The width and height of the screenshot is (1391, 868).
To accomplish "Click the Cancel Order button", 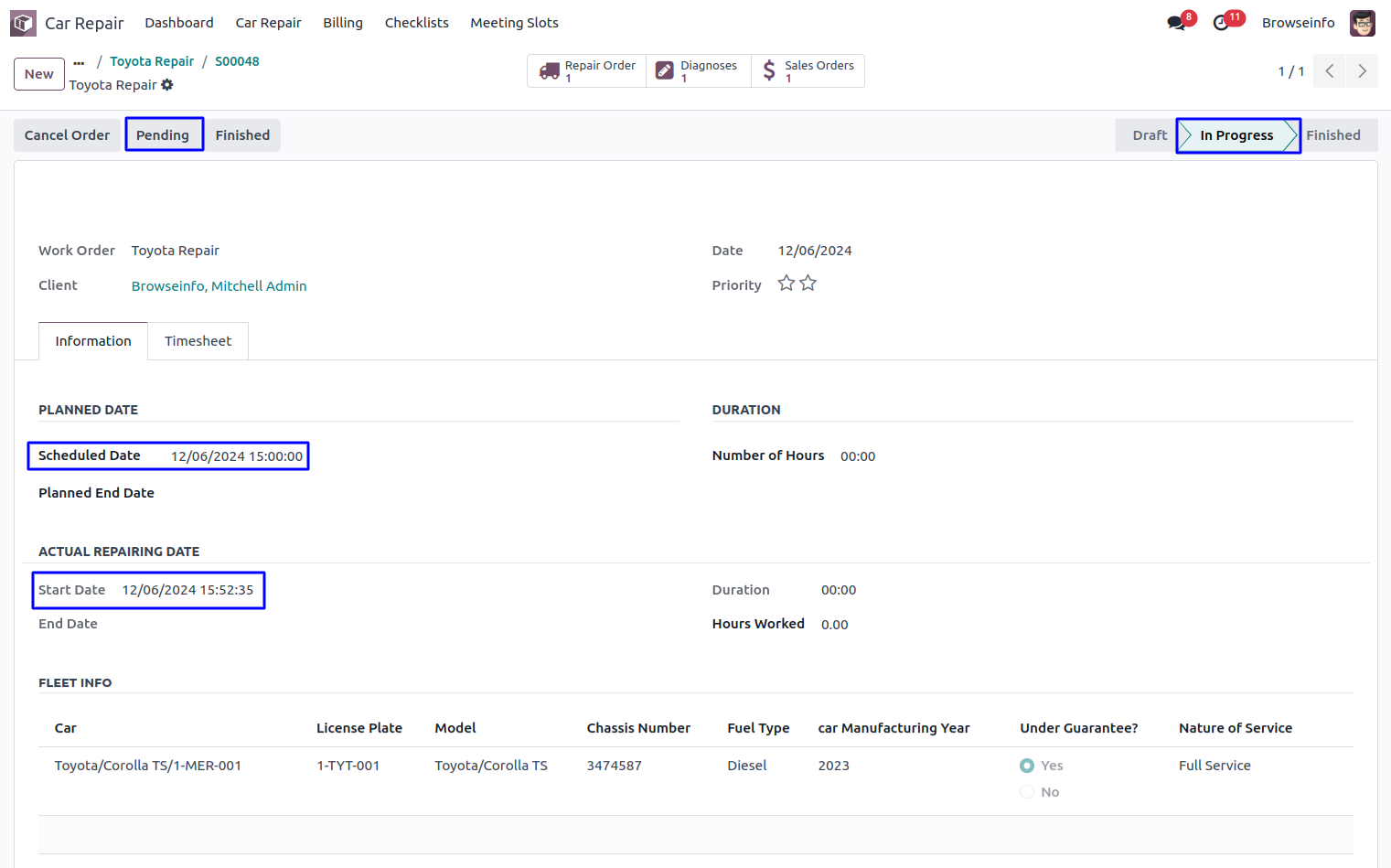I will pos(67,135).
